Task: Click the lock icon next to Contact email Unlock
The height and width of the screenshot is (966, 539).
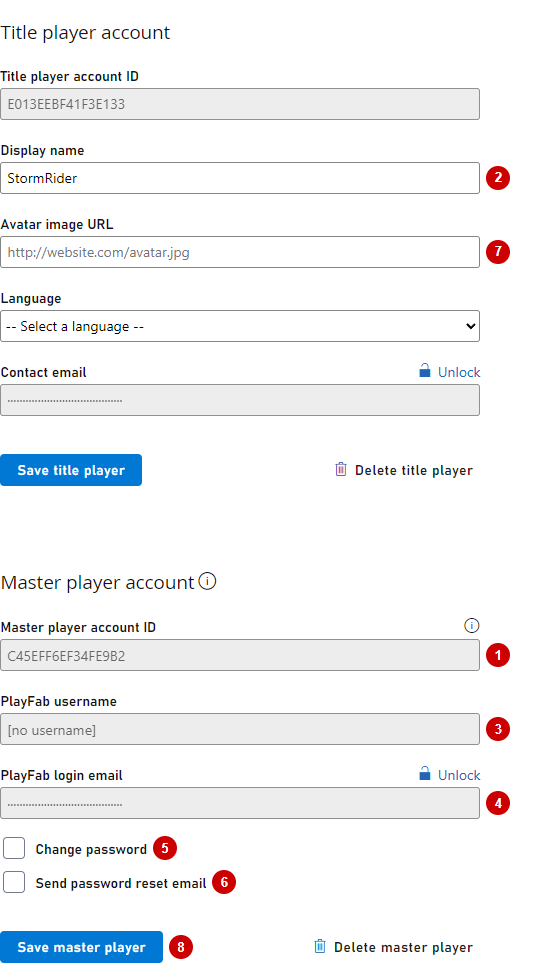Action: 424,370
